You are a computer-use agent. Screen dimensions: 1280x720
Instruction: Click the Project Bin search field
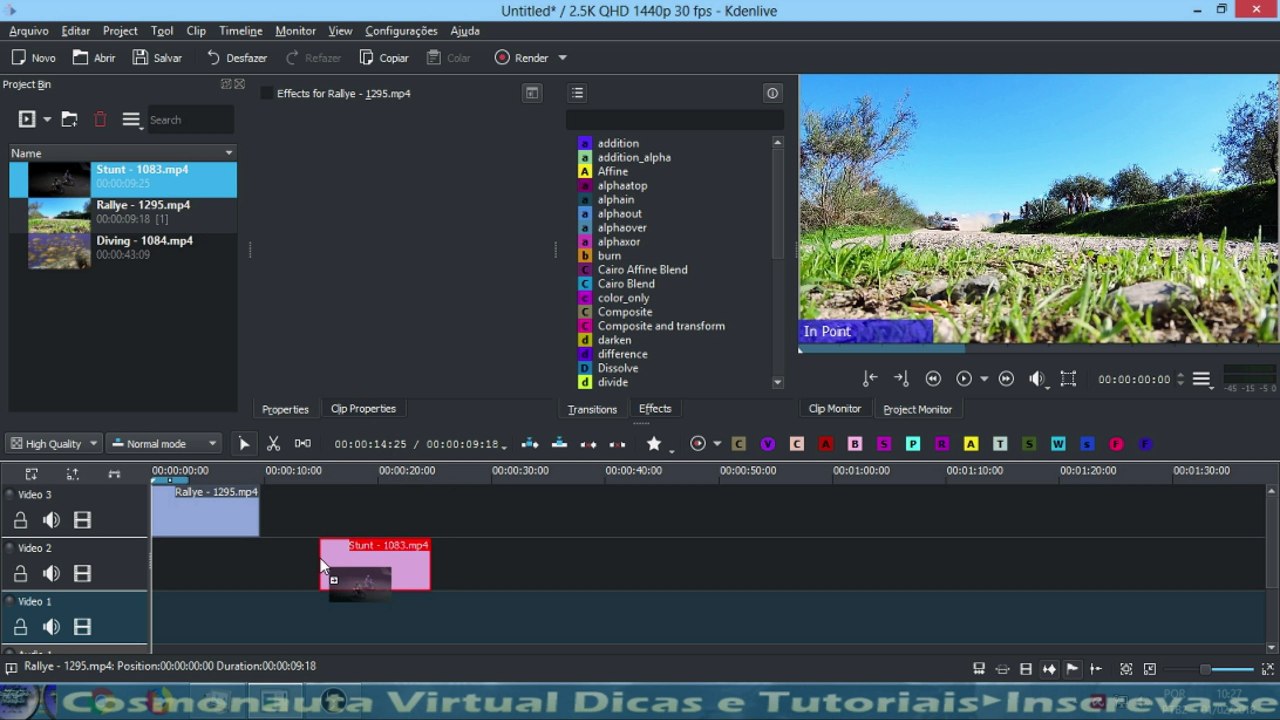[190, 120]
